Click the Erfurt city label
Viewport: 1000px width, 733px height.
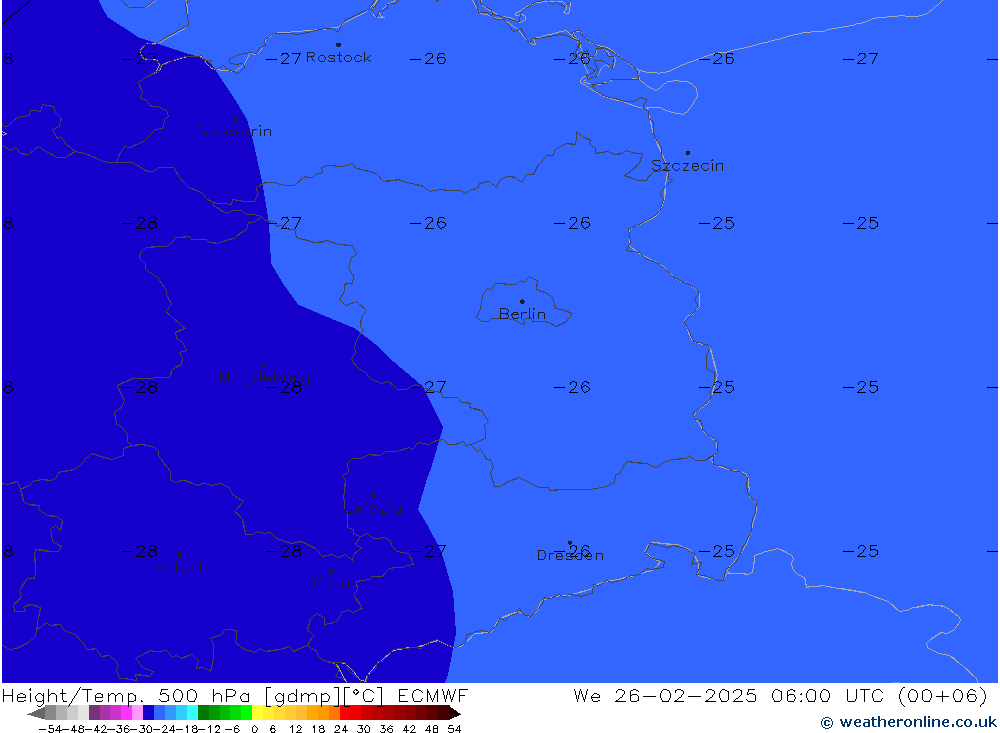(x=179, y=566)
